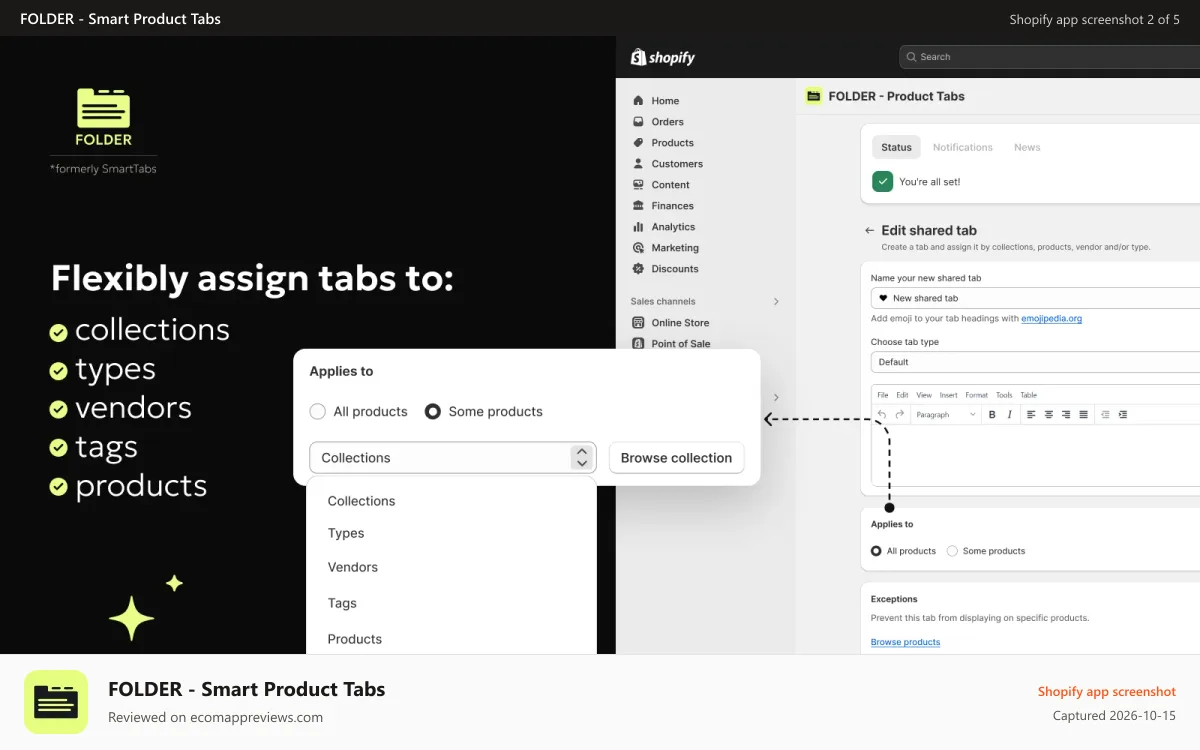The height and width of the screenshot is (750, 1200).
Task: Click the Content icon in the sidebar
Action: click(x=638, y=185)
